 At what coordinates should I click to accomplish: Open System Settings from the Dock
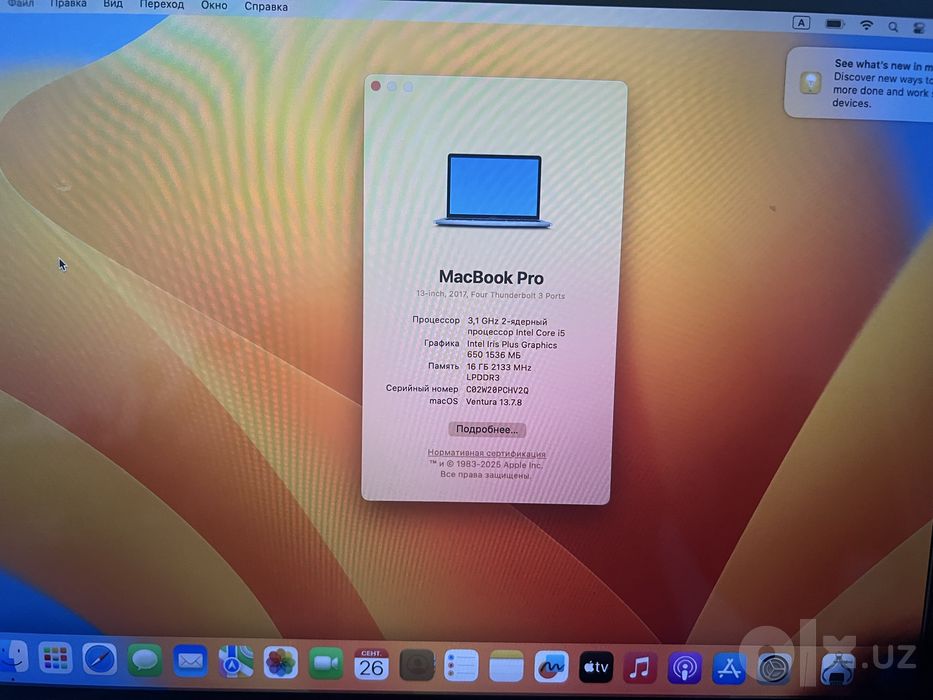(x=774, y=670)
